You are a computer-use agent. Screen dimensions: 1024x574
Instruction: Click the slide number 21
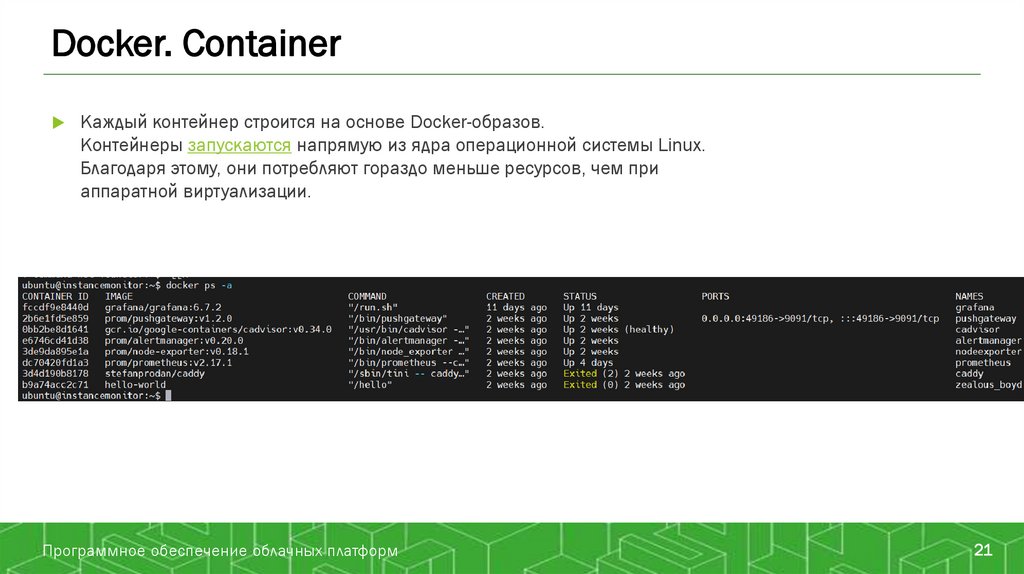984,550
